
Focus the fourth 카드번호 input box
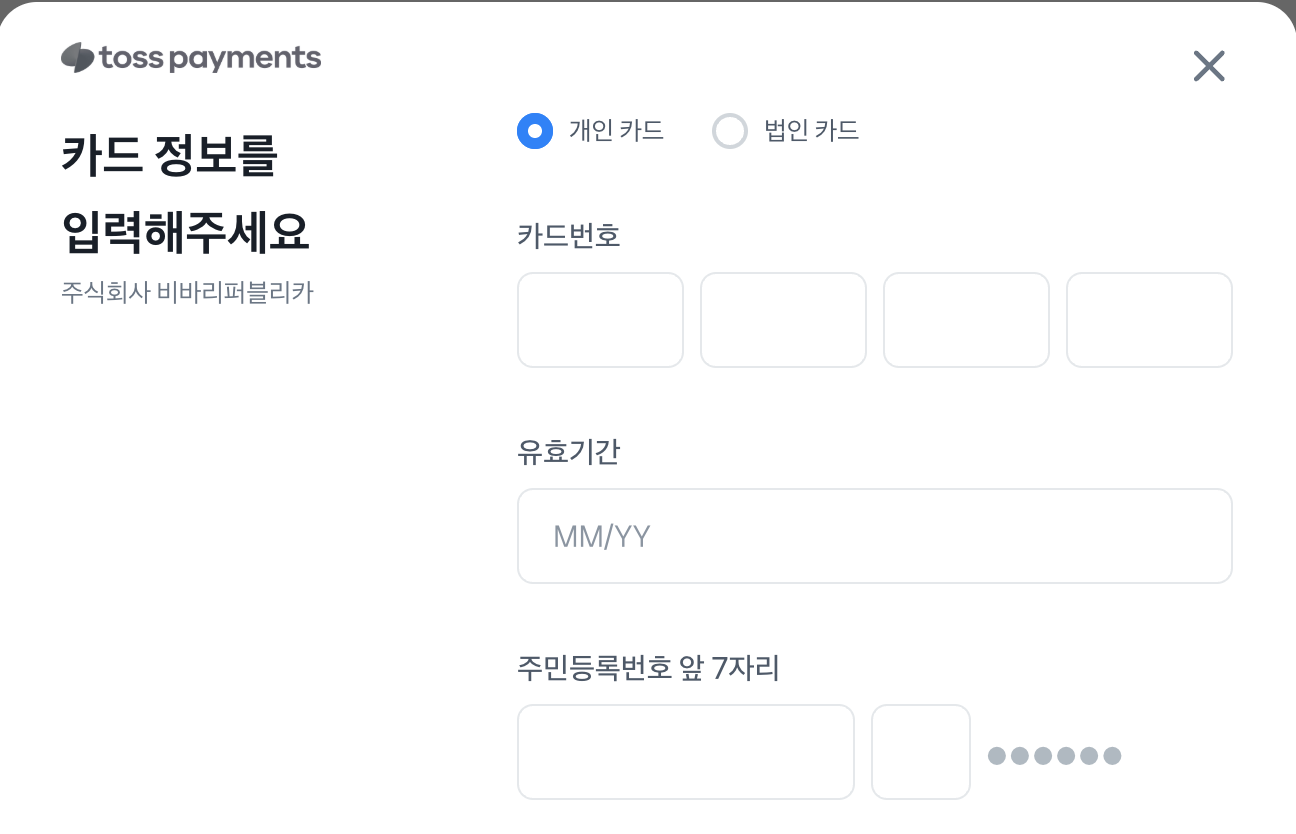[1149, 320]
